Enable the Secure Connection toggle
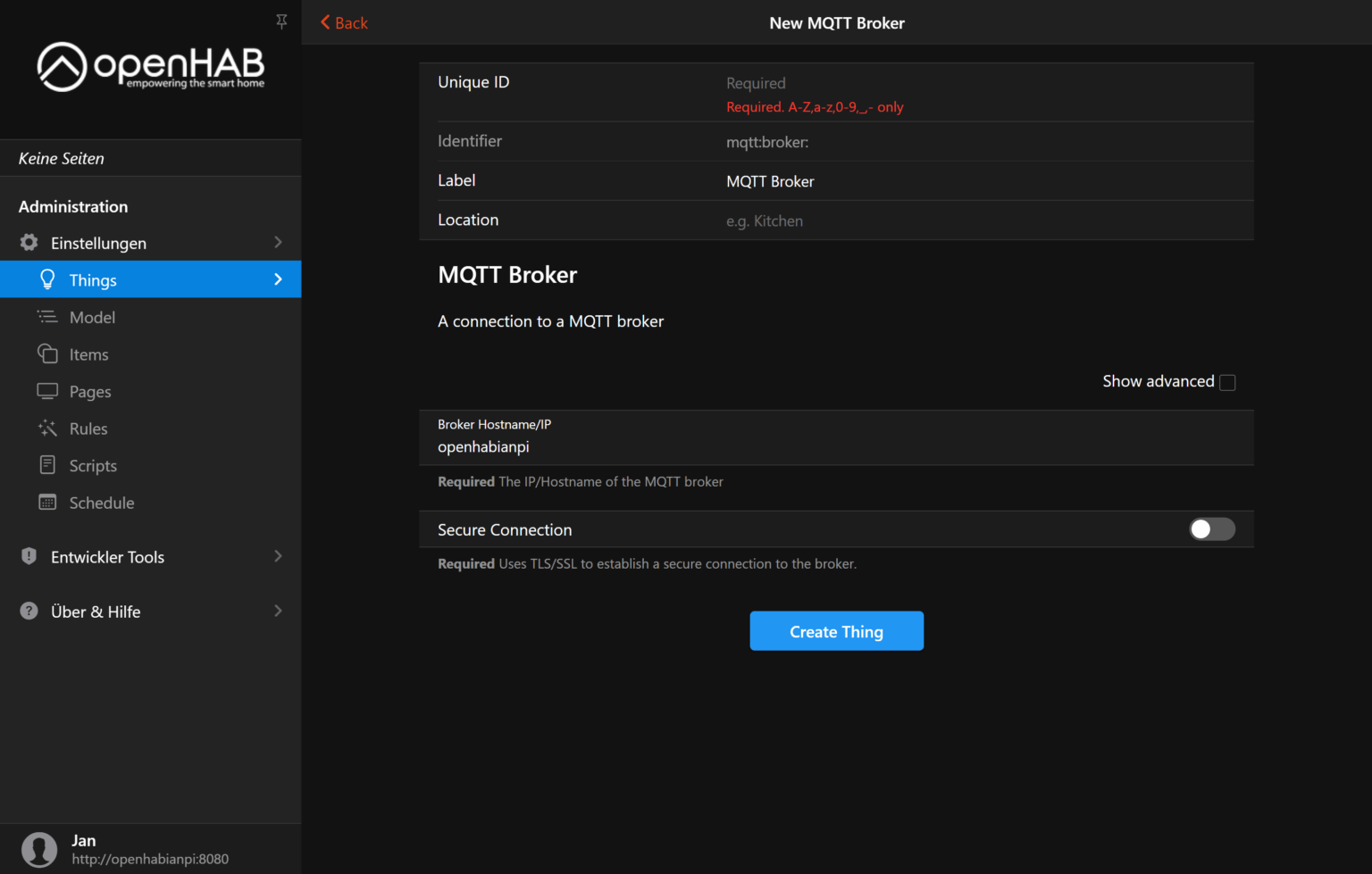1372x874 pixels. pos(1211,529)
